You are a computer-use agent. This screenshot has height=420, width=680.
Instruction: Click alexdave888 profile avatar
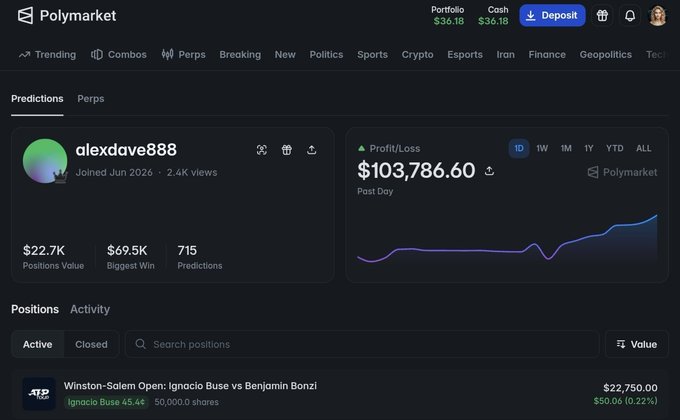point(45,161)
